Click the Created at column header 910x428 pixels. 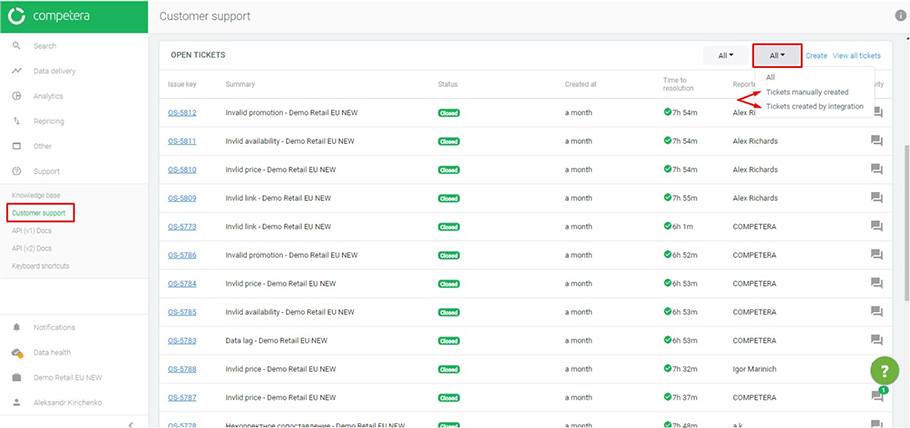click(x=580, y=84)
